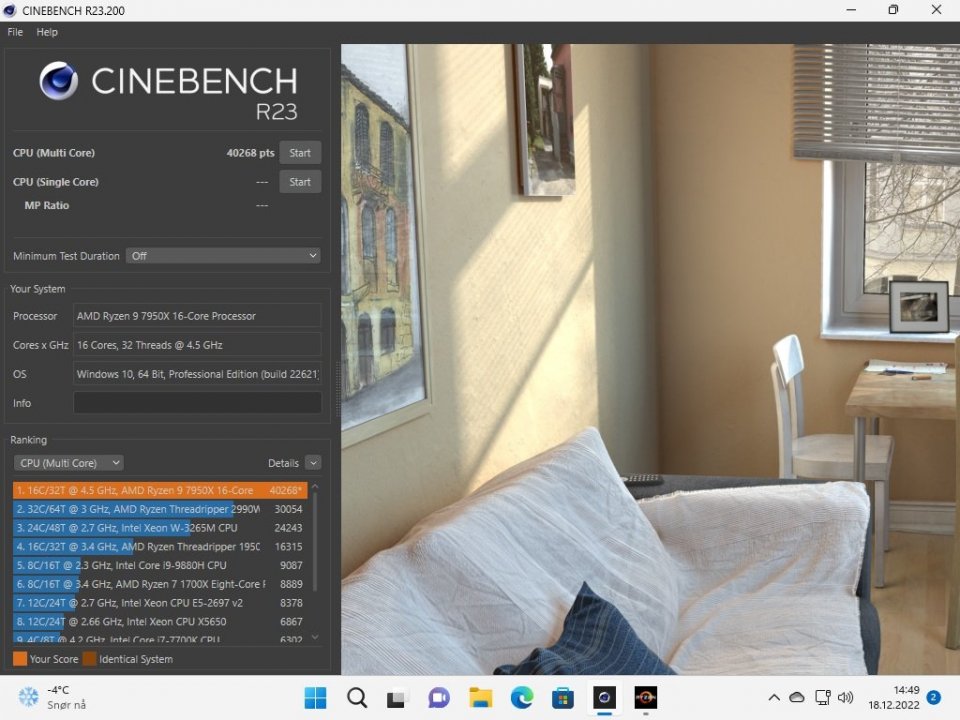Click the taskbar Search magnifier icon
Viewport: 960px width, 720px height.
click(x=357, y=697)
